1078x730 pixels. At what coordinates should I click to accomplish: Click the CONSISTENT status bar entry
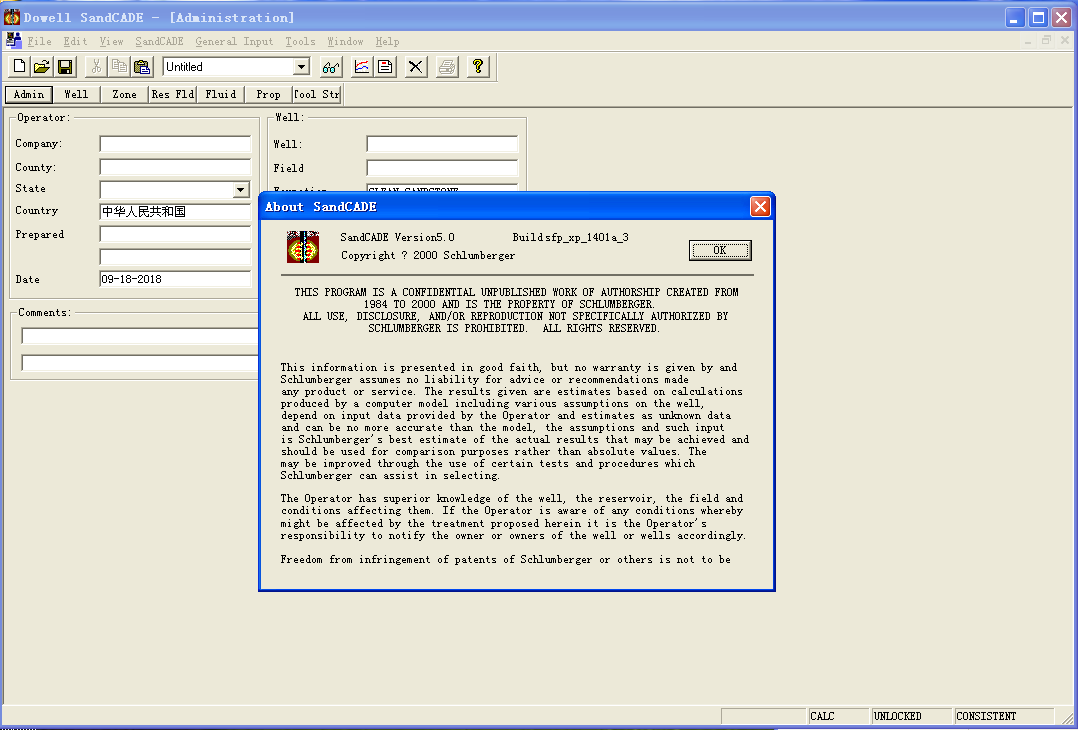pyautogui.click(x=1004, y=716)
